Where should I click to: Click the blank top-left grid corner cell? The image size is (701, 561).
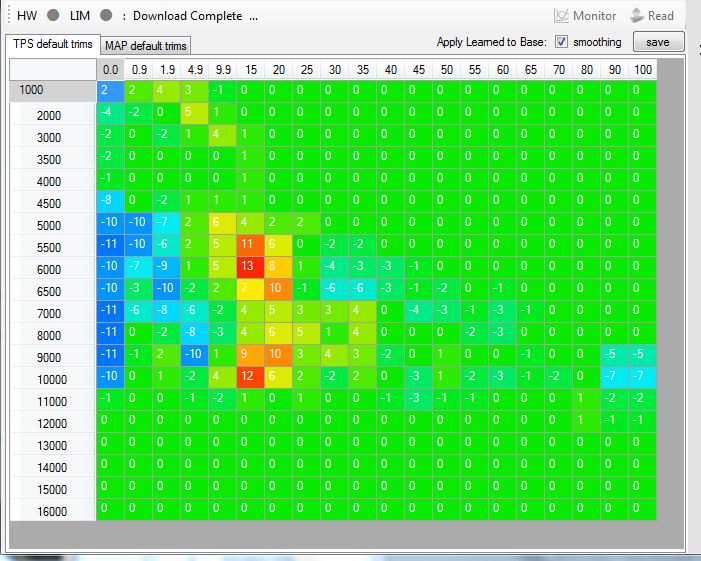(x=53, y=70)
